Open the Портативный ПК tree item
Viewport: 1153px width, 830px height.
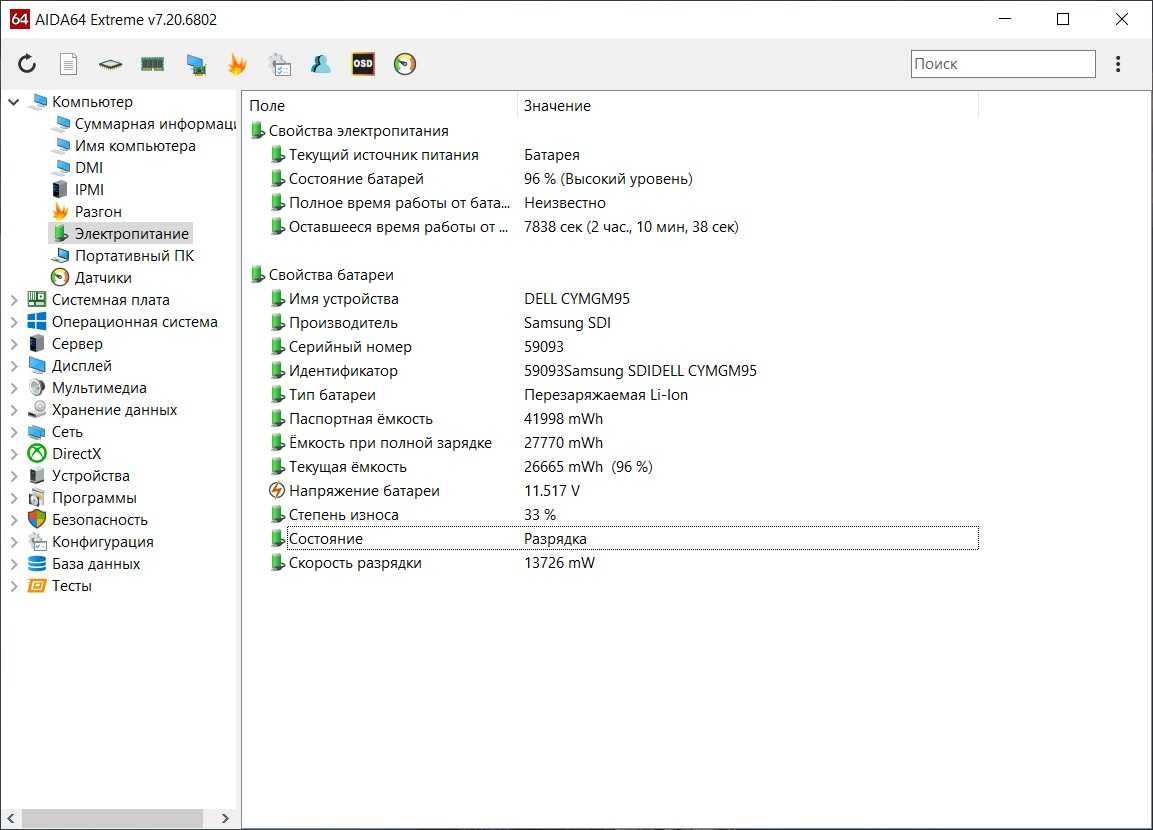[135, 256]
